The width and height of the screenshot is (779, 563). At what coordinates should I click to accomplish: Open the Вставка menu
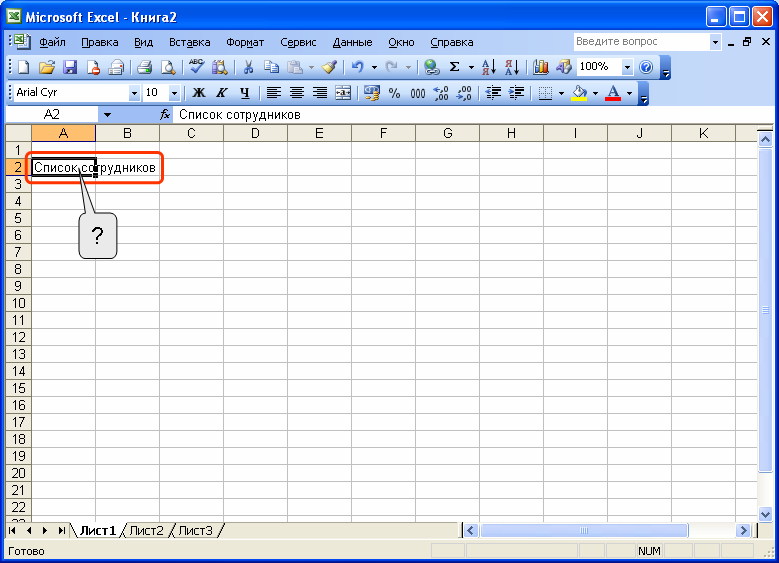pos(189,42)
